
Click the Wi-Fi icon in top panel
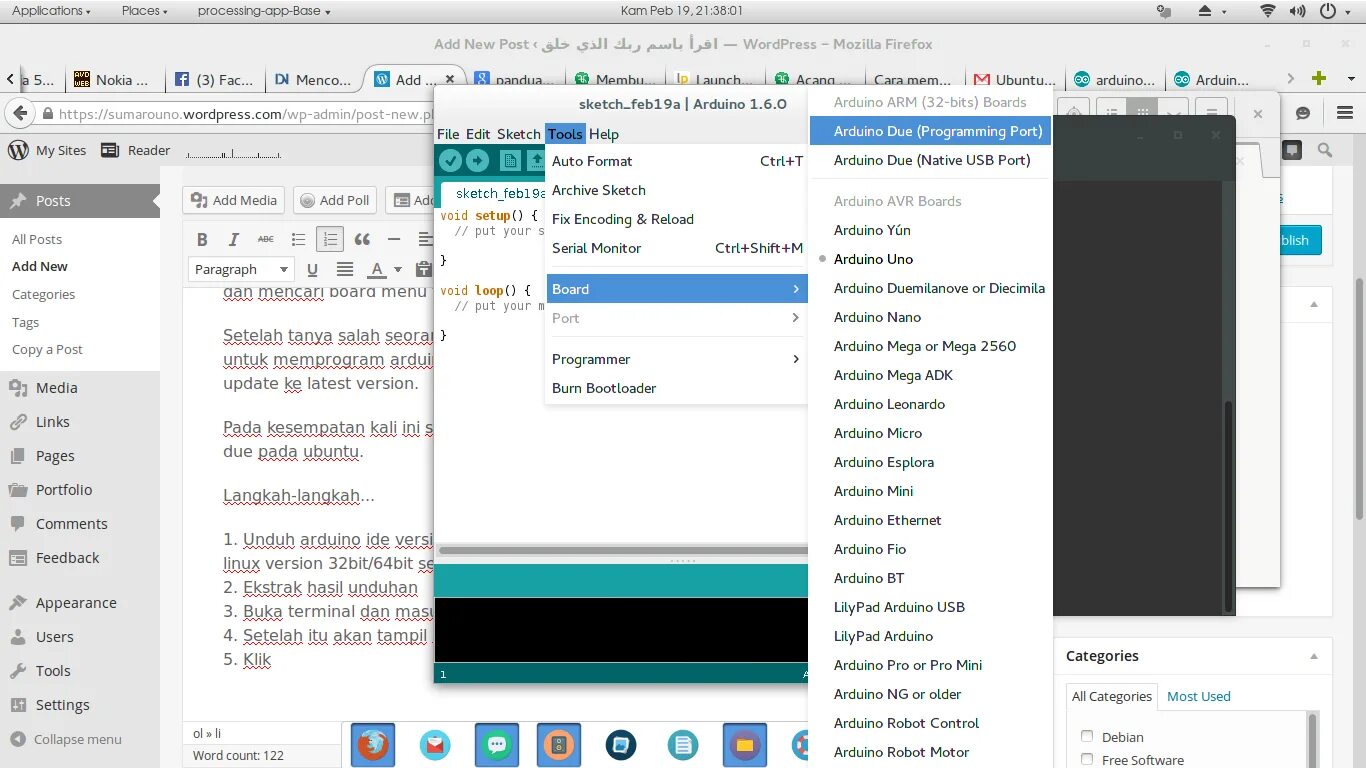coord(1267,11)
